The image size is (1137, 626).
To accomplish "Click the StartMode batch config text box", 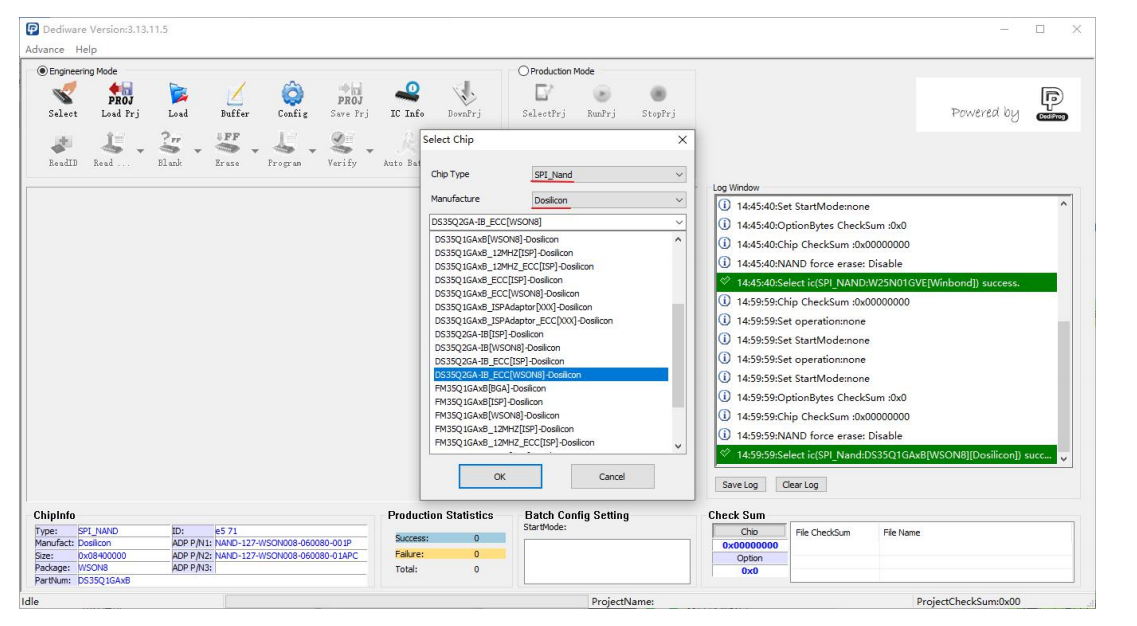I will tap(607, 561).
